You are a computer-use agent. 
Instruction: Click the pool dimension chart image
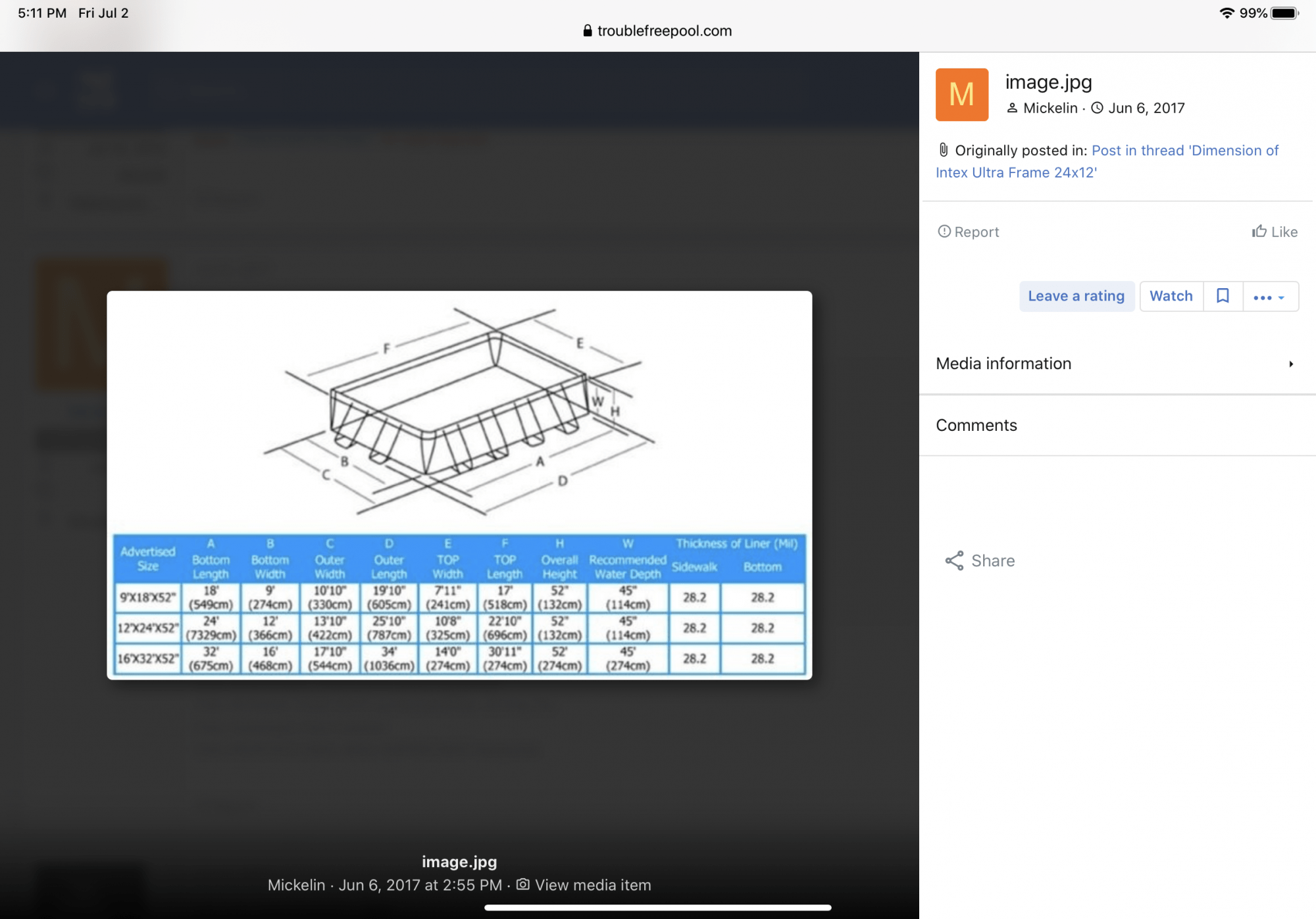click(459, 485)
